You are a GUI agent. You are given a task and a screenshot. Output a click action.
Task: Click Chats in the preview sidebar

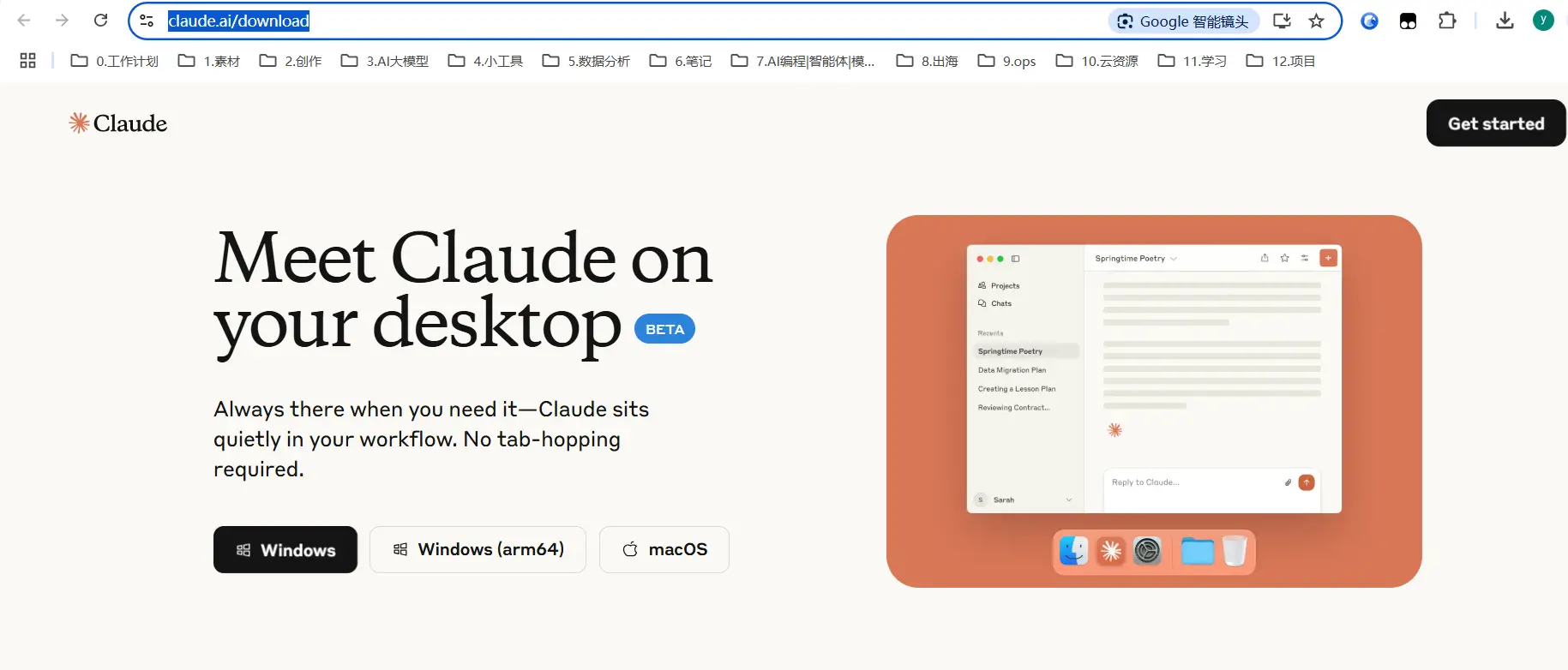[x=994, y=303]
